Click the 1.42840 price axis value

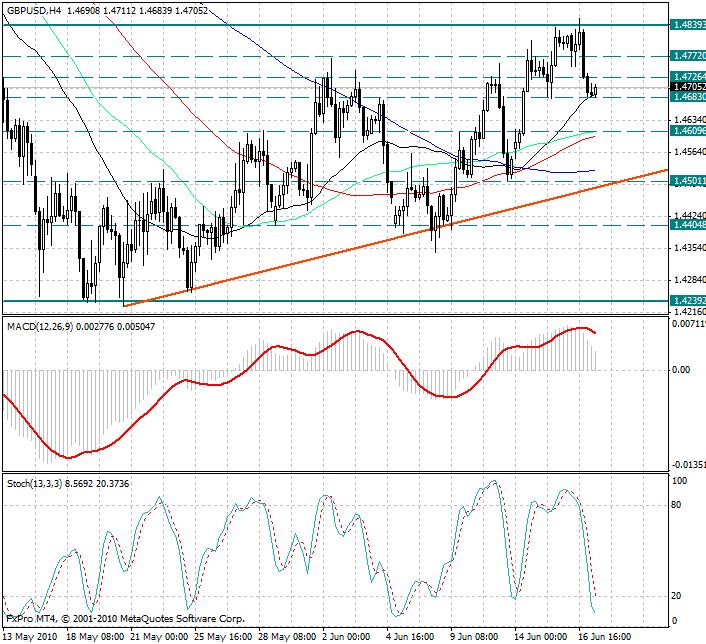689,280
